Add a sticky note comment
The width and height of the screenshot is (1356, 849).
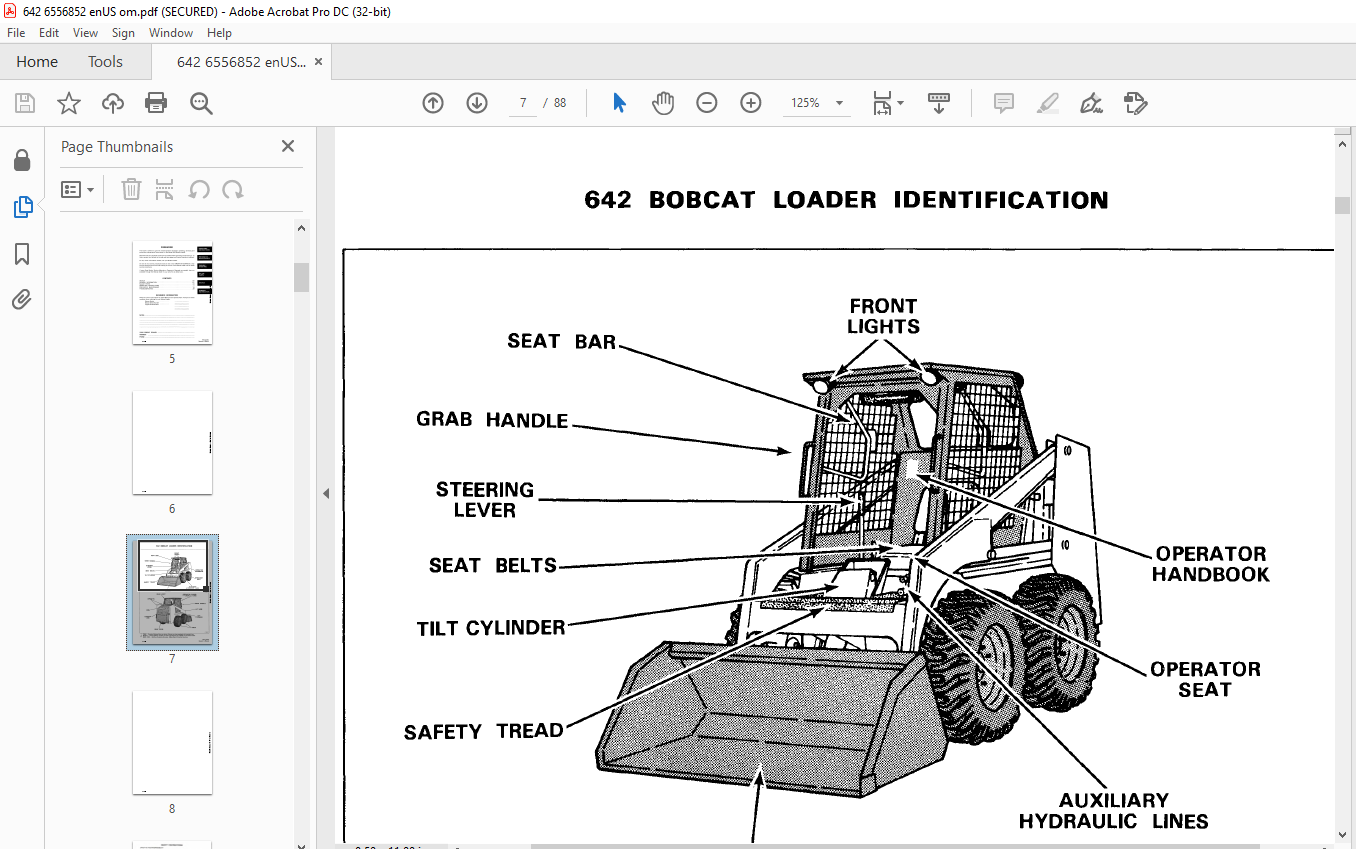click(1004, 103)
